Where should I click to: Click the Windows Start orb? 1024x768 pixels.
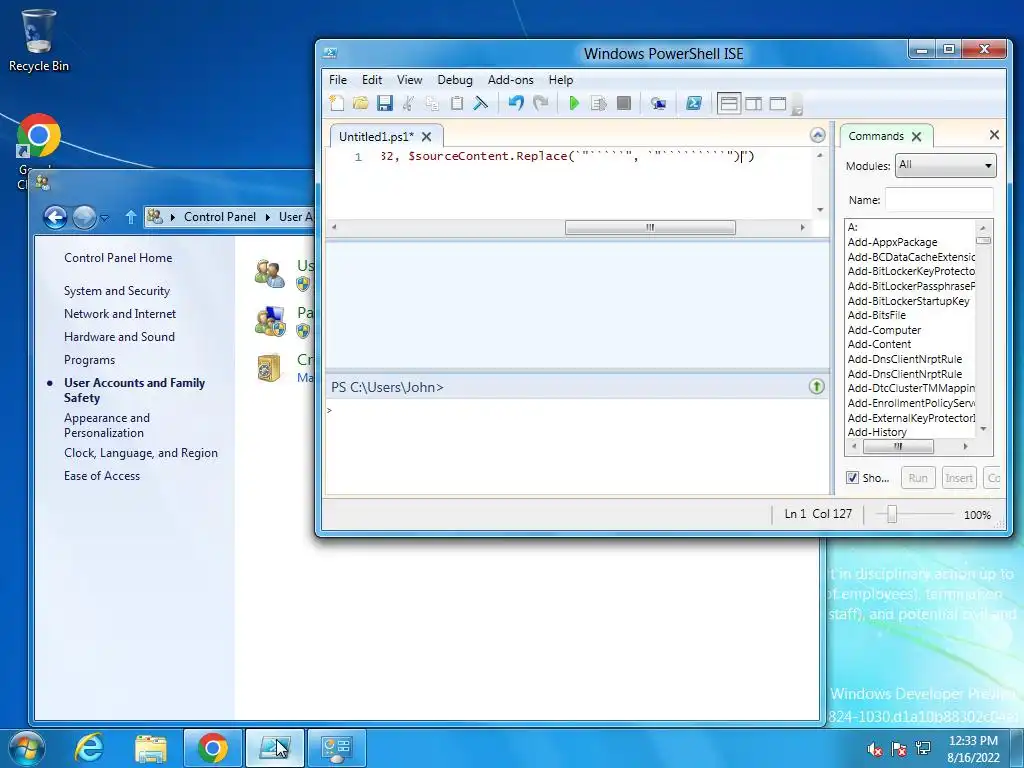(25, 748)
